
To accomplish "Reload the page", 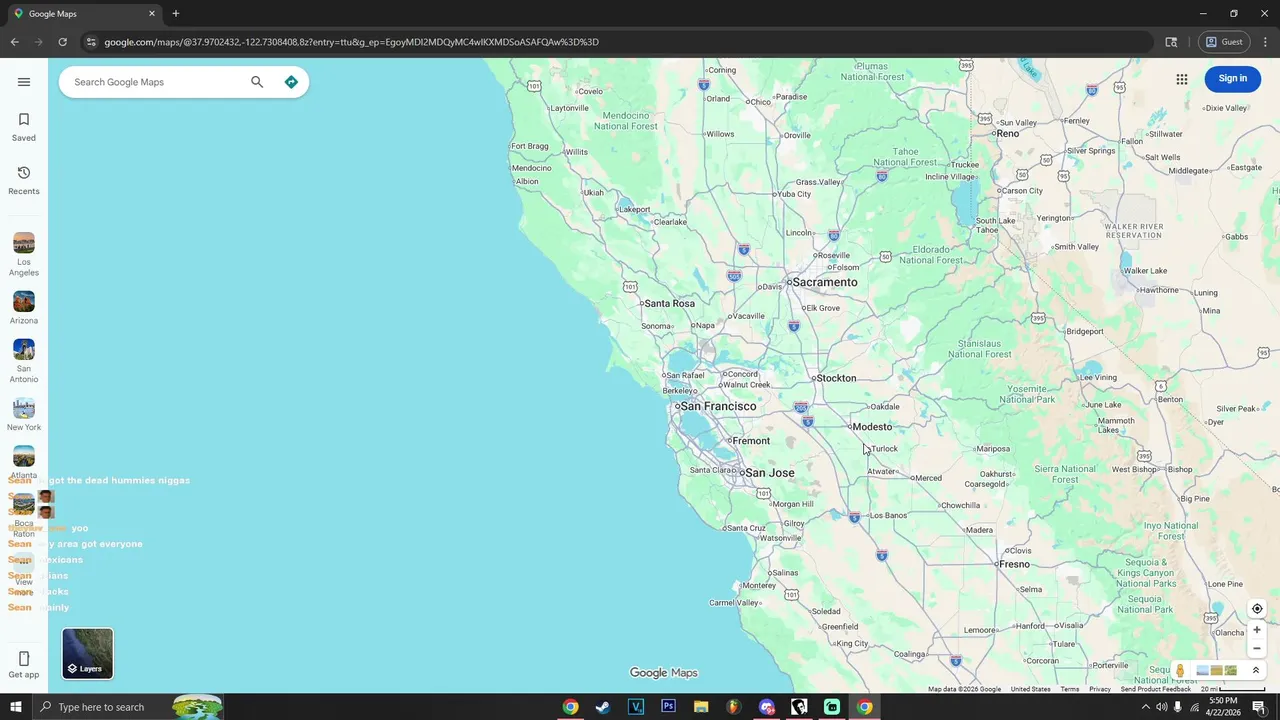I will (62, 42).
